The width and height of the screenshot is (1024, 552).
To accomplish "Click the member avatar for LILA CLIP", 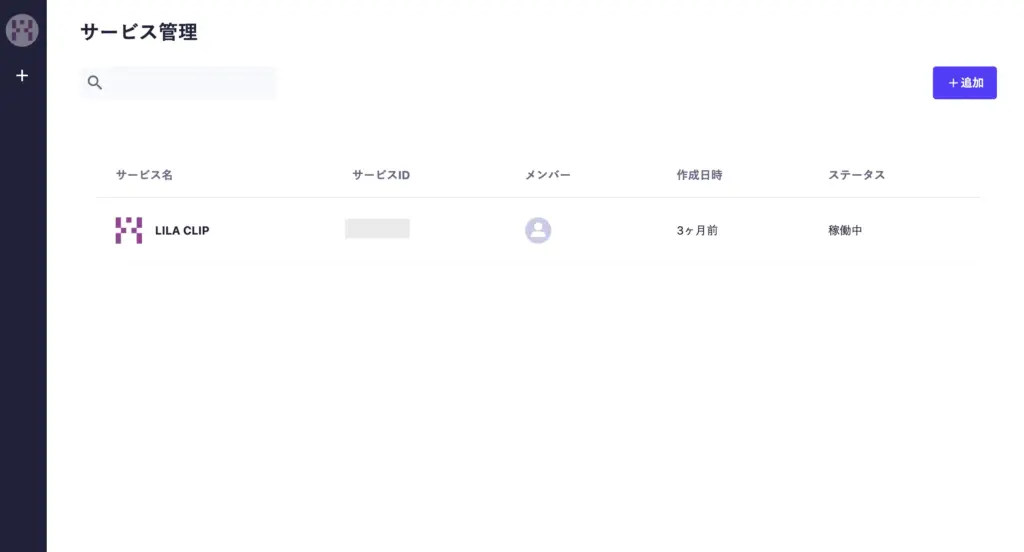I will pyautogui.click(x=538, y=230).
